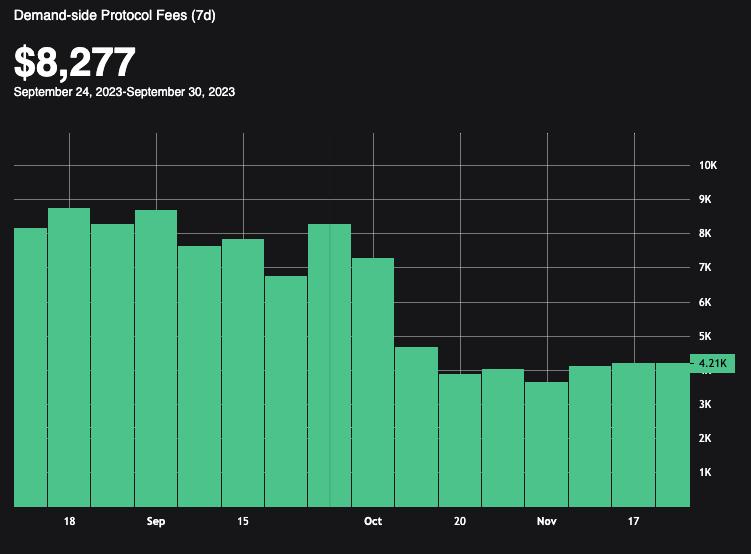Click the Oct label on the time axis
The height and width of the screenshot is (554, 751).
pyautogui.click(x=372, y=522)
